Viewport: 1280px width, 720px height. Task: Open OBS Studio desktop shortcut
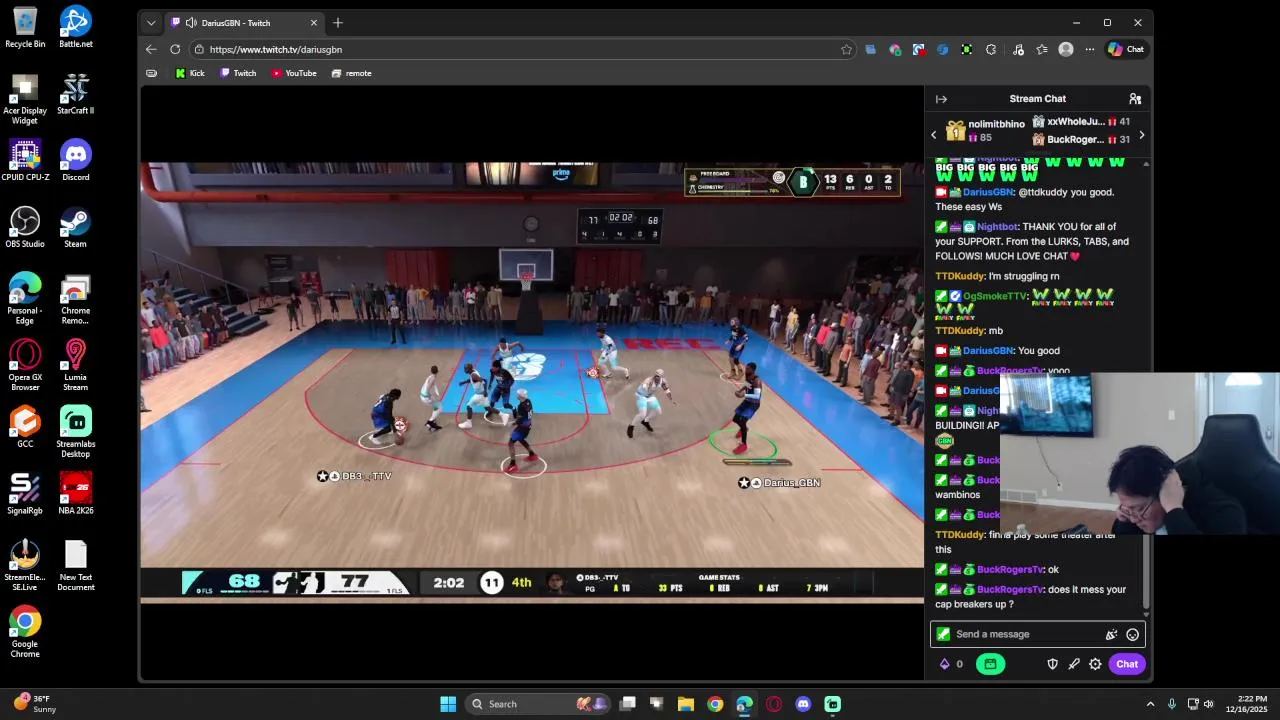tap(25, 227)
